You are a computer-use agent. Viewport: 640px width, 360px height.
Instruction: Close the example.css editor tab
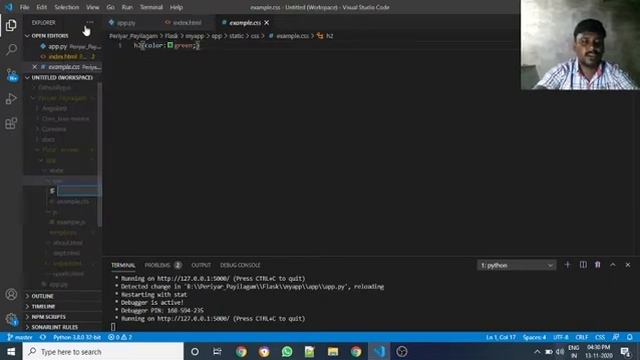click(x=267, y=22)
